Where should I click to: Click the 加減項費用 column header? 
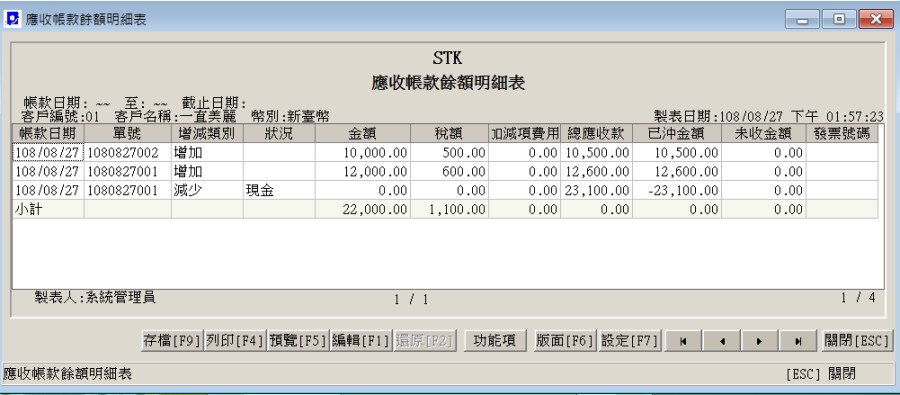click(x=525, y=133)
